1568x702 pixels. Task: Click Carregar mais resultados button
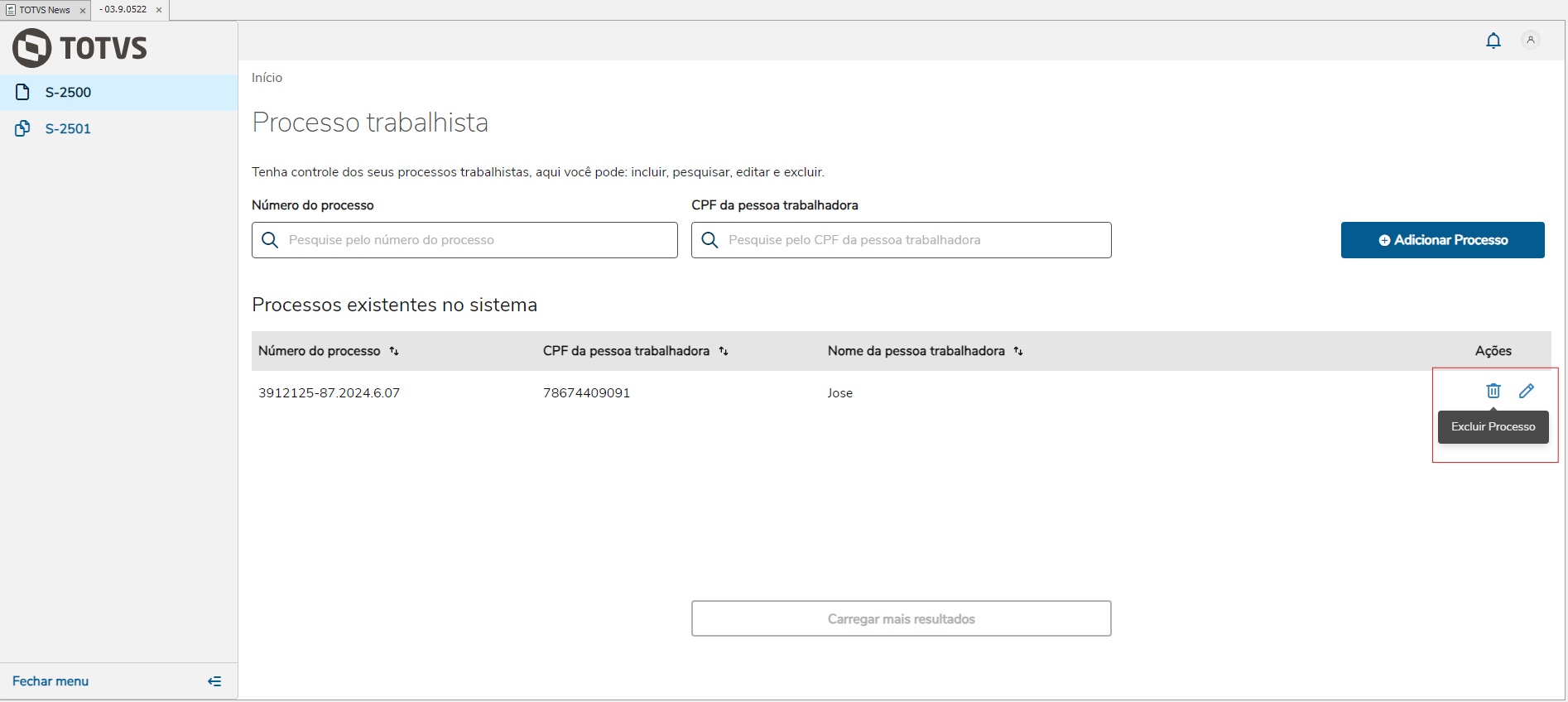pyautogui.click(x=901, y=618)
